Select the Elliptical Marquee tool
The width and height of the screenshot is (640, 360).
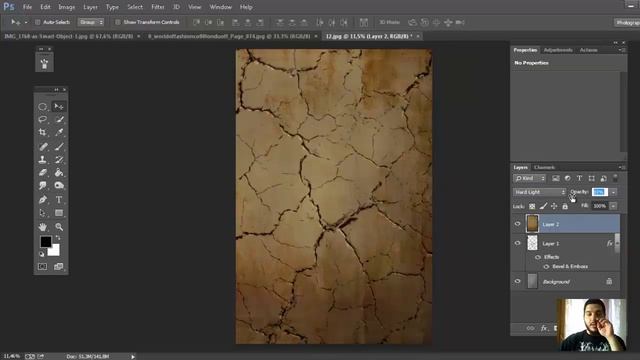tap(42, 107)
